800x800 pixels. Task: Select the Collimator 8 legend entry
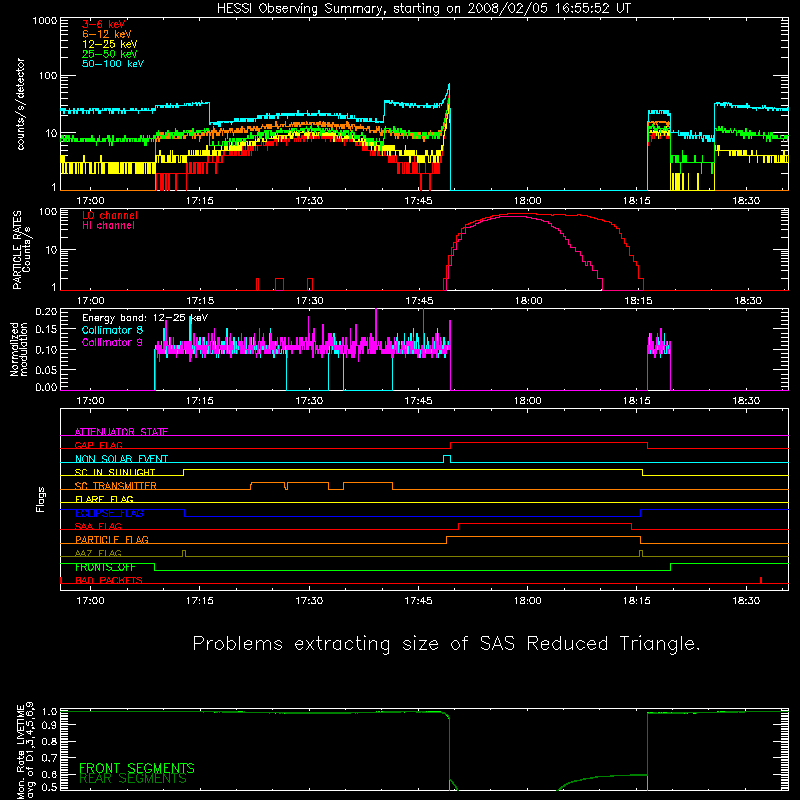[x=112, y=330]
